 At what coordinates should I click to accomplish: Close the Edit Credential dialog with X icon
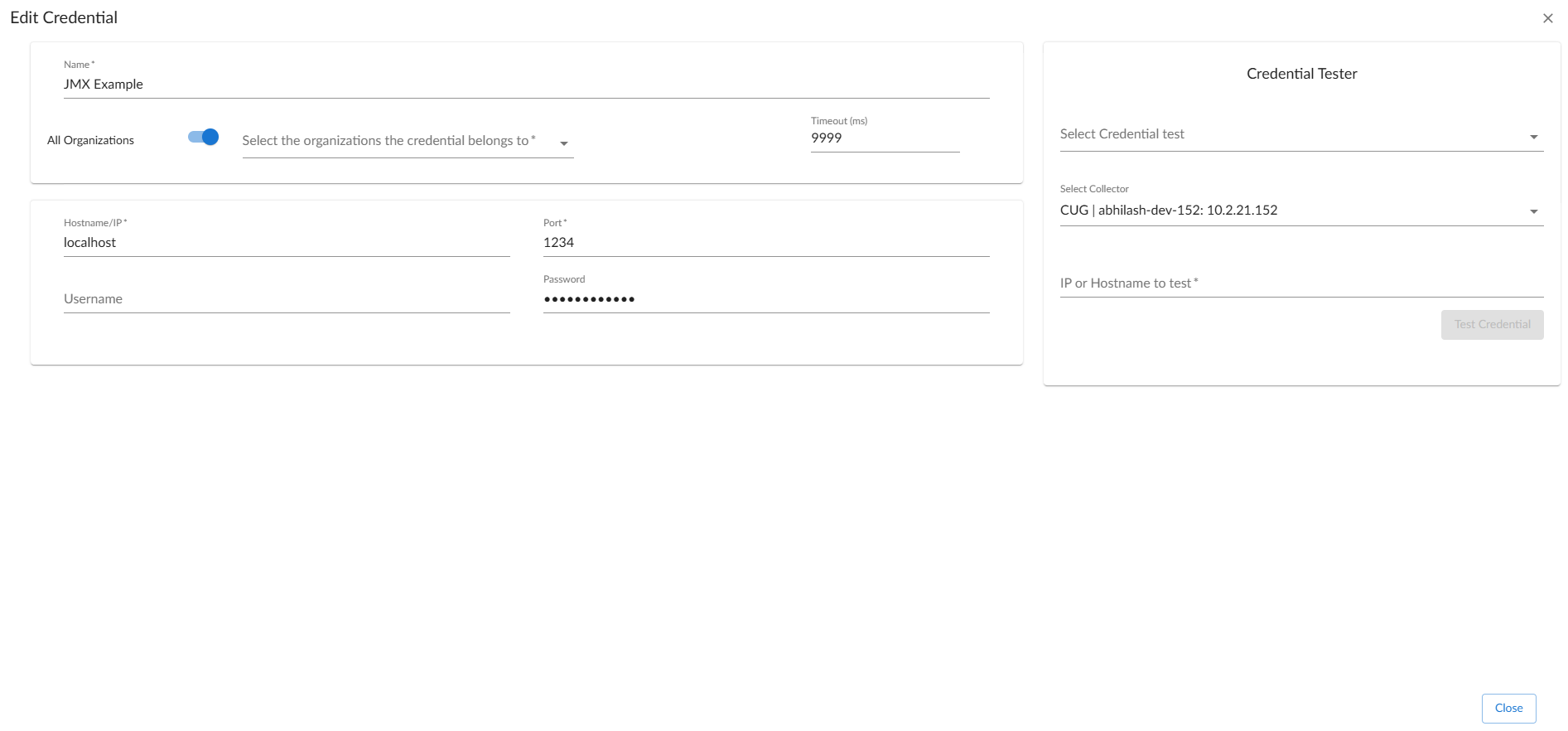[1547, 18]
